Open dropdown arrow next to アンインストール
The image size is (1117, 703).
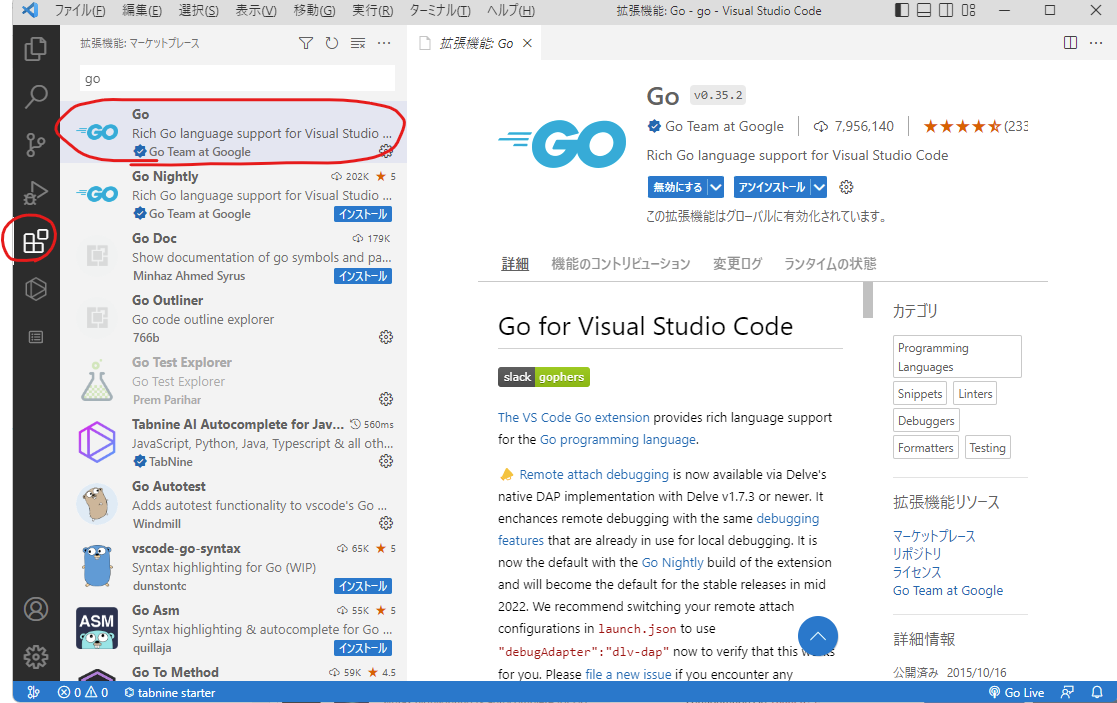(x=819, y=187)
